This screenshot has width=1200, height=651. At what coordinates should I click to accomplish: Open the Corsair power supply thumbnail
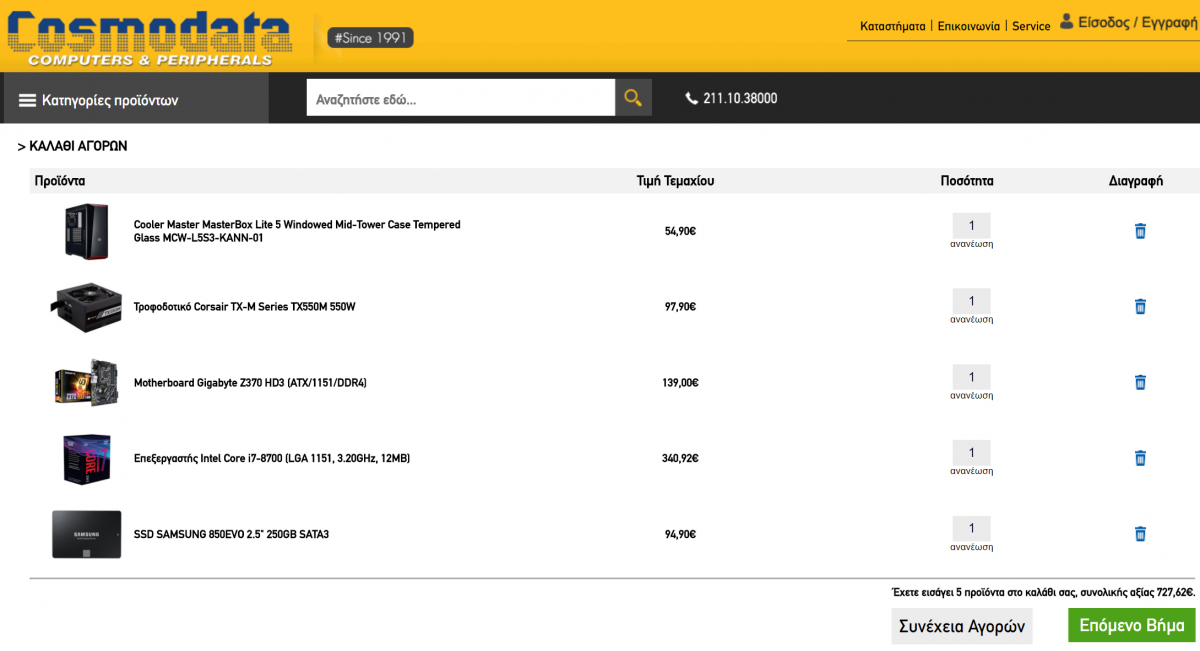(x=85, y=307)
